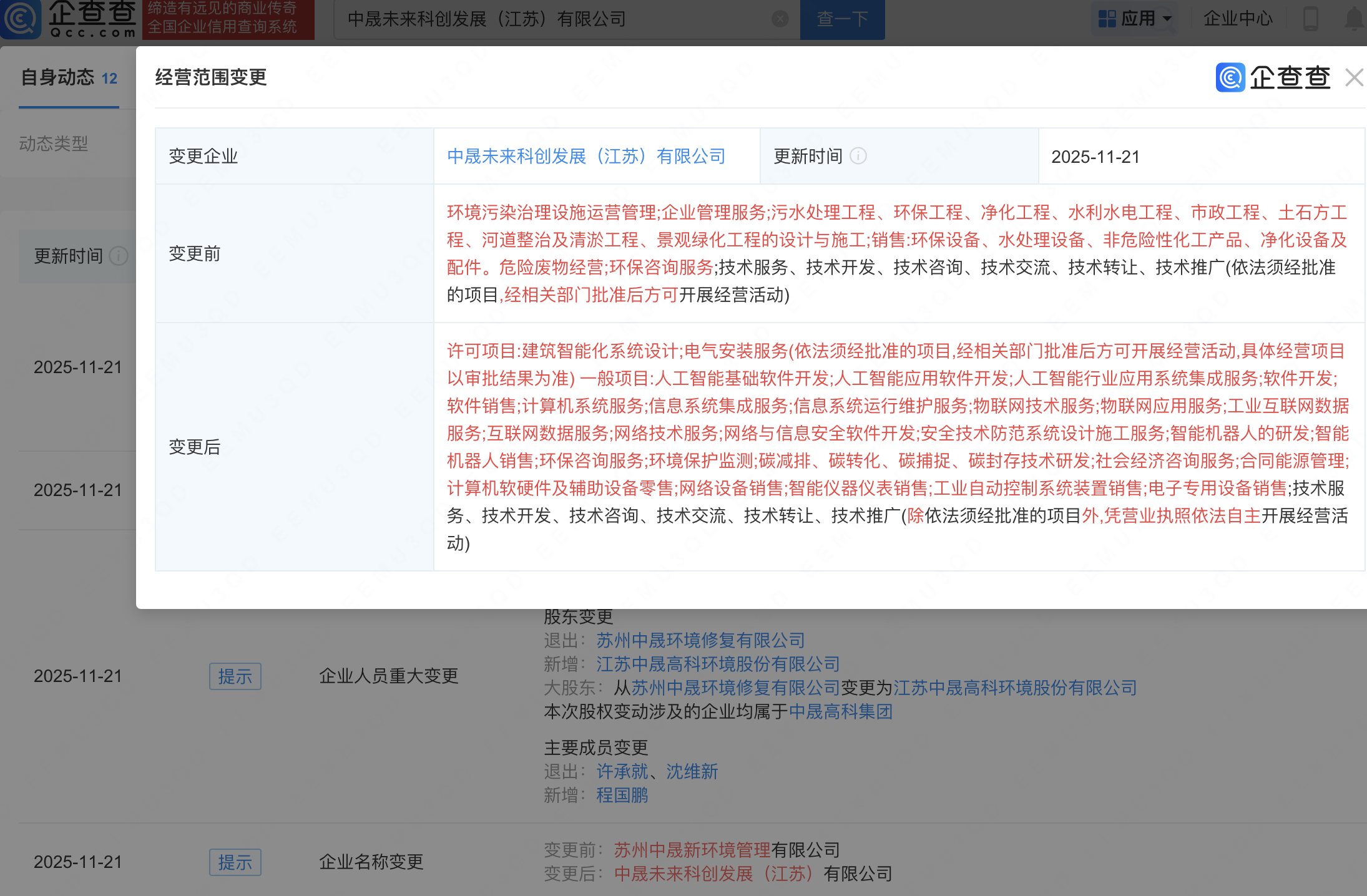Open 程国鹏's profile link

pos(622,795)
